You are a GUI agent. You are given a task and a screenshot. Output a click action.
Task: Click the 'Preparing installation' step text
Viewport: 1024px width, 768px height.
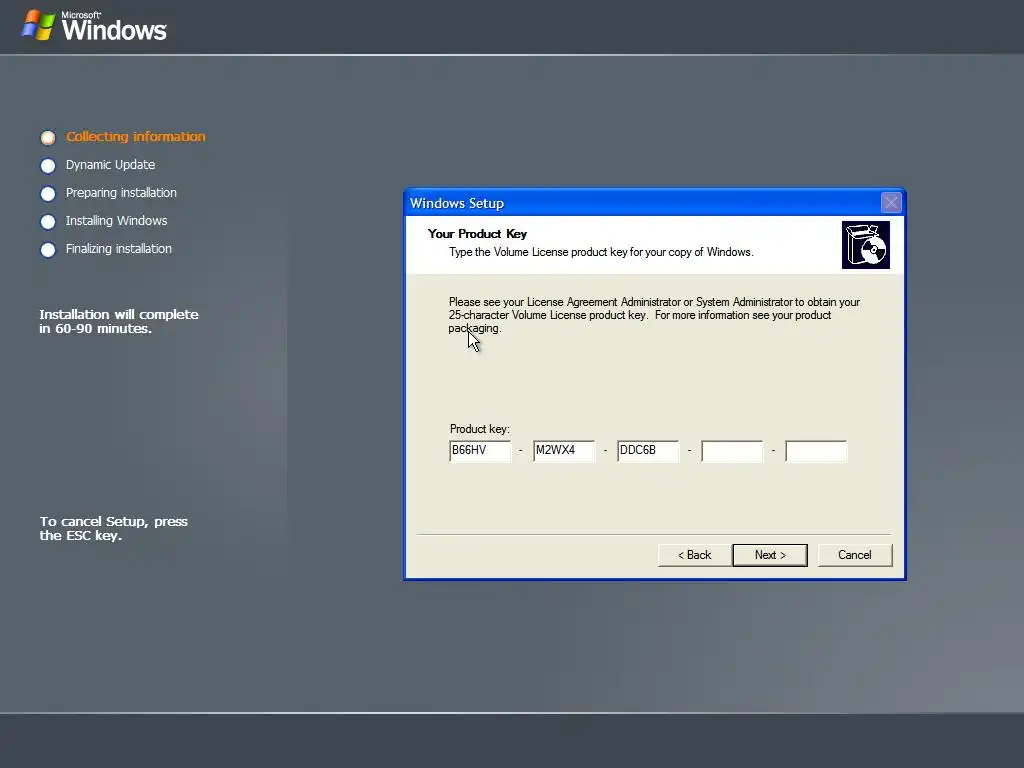(x=121, y=193)
